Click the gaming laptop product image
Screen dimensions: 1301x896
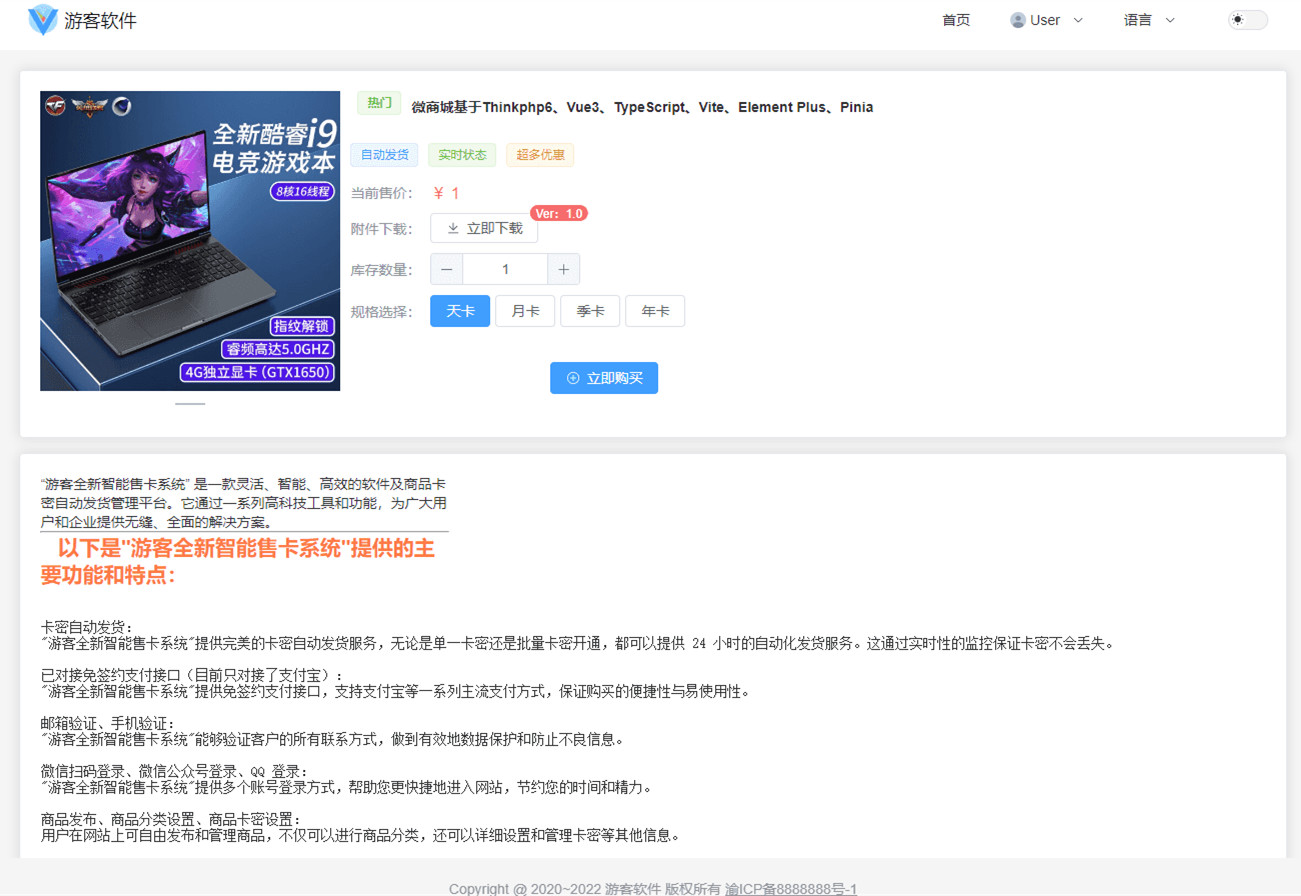tap(190, 241)
